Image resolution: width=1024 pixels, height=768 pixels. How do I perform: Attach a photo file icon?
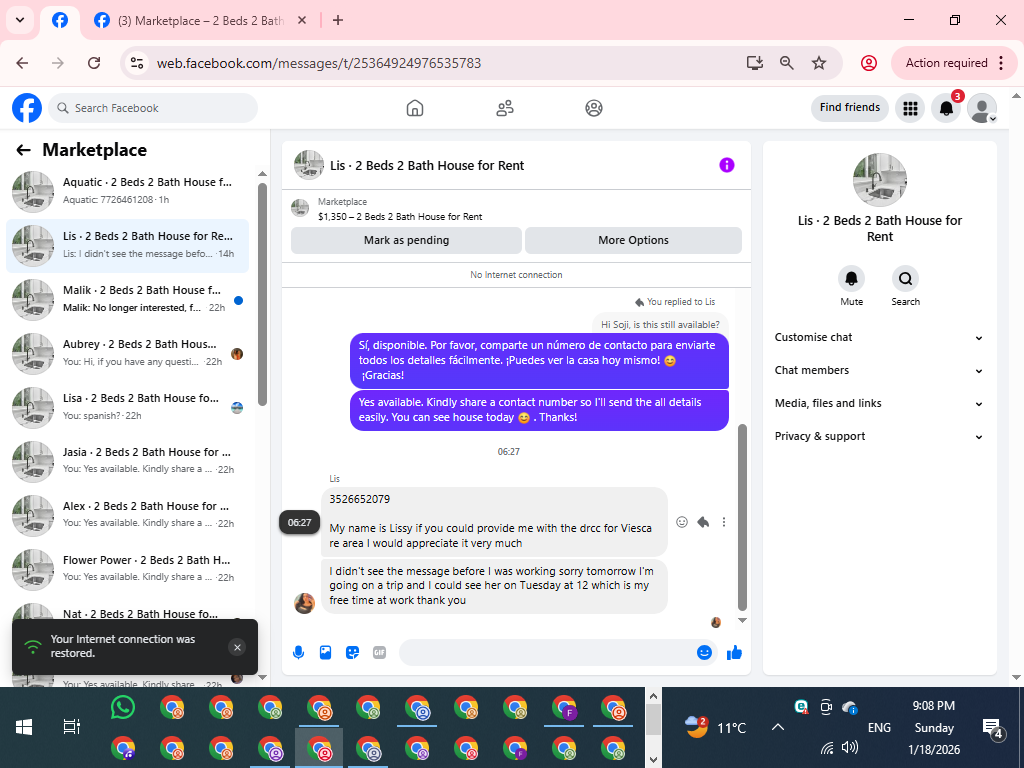click(325, 652)
